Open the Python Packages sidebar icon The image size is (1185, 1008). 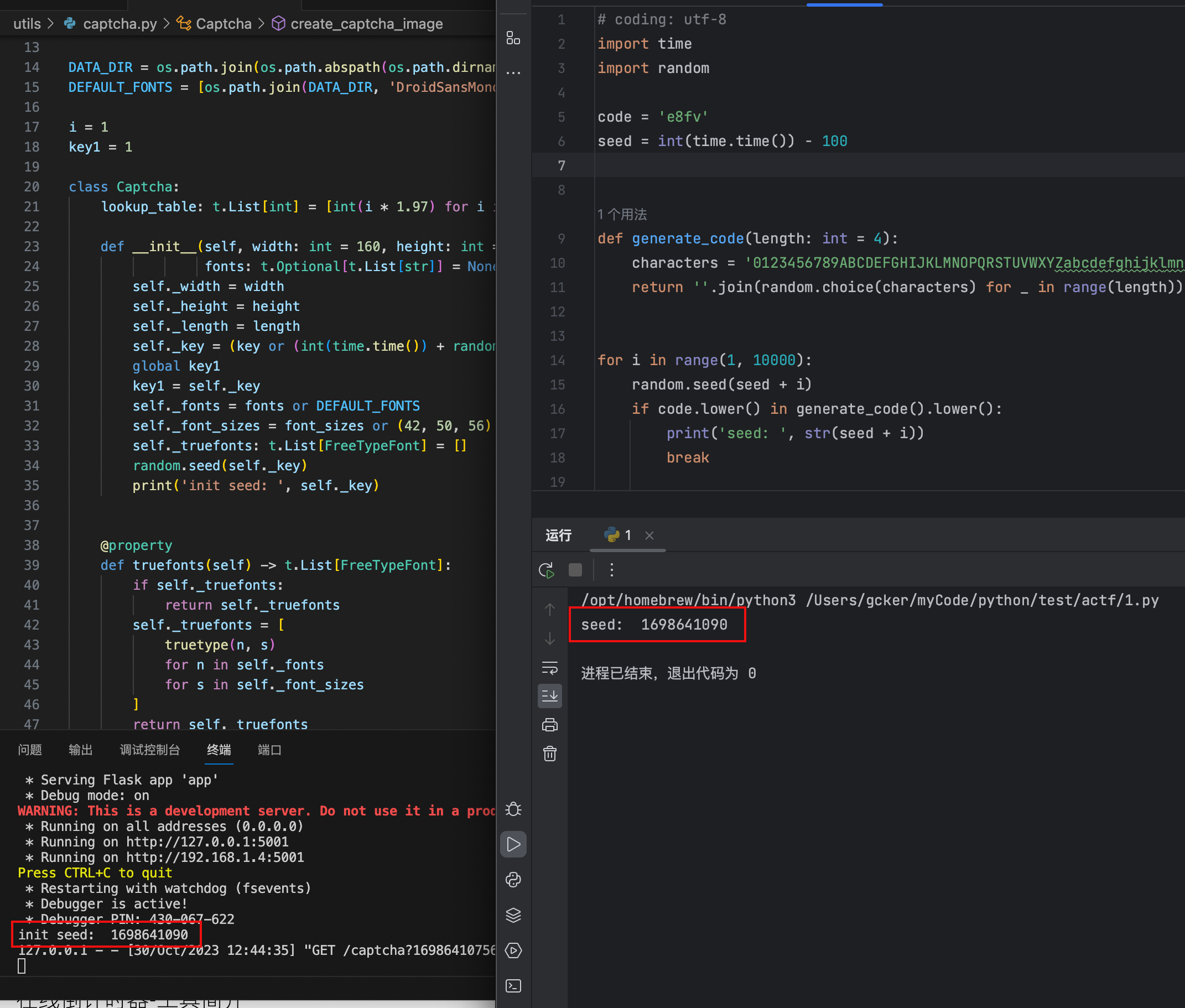click(513, 880)
